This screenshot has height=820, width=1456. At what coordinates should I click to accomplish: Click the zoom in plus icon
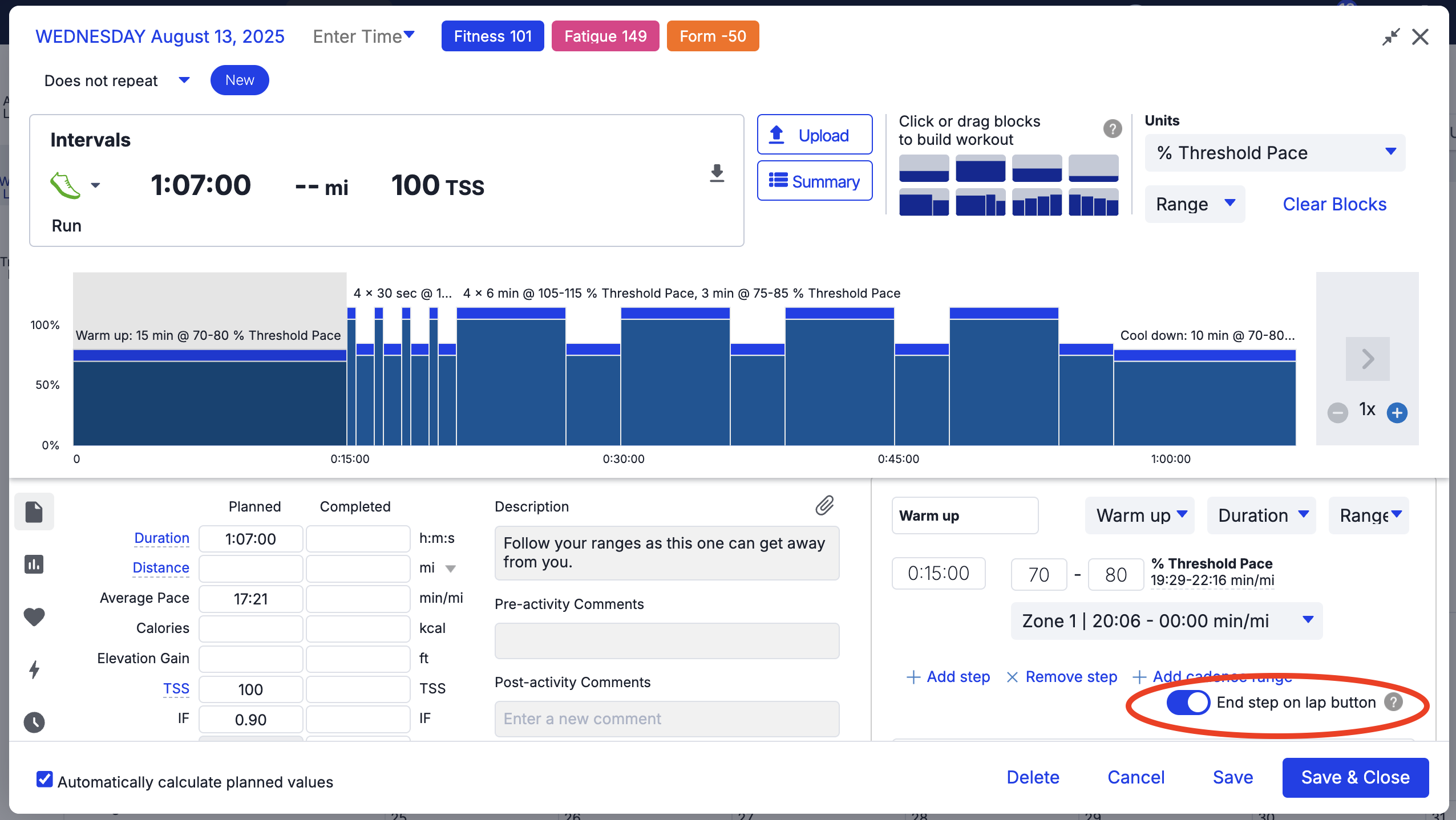point(1397,412)
